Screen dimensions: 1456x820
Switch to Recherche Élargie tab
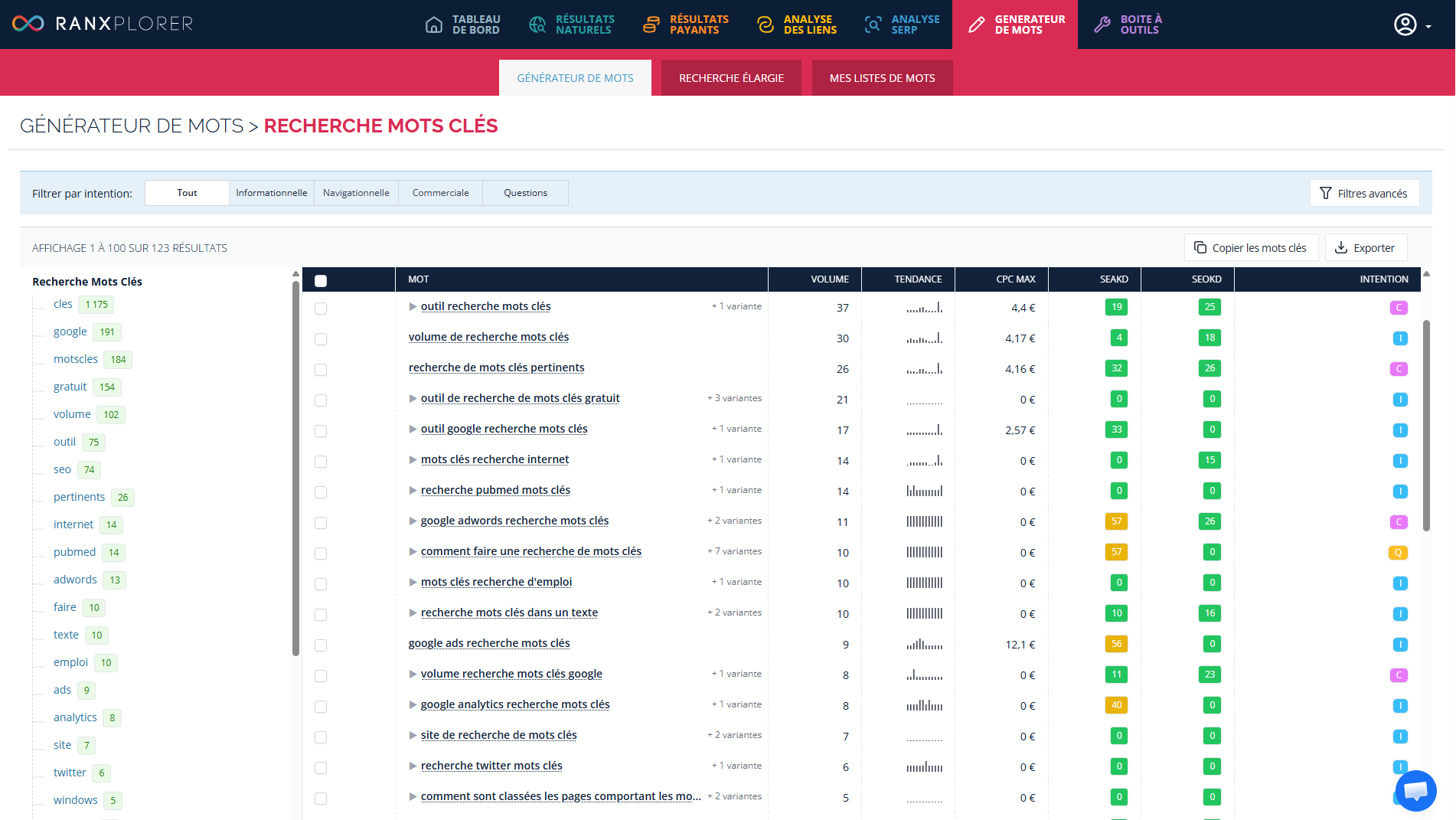click(731, 78)
